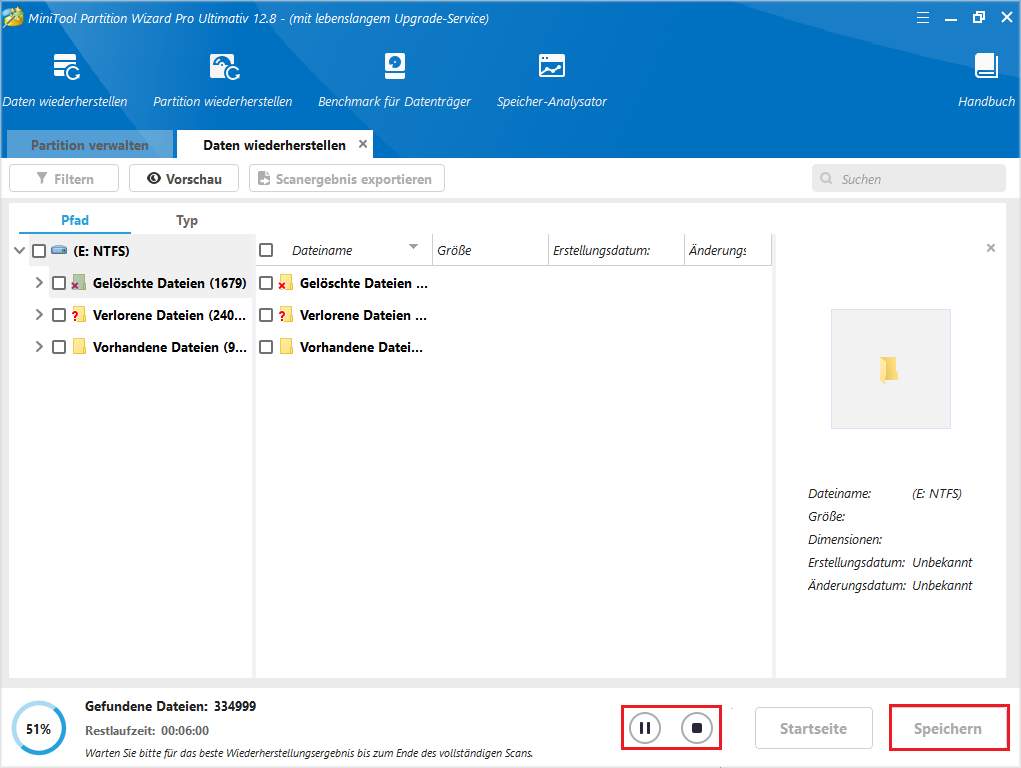Focus the Suchen search field

(x=908, y=178)
